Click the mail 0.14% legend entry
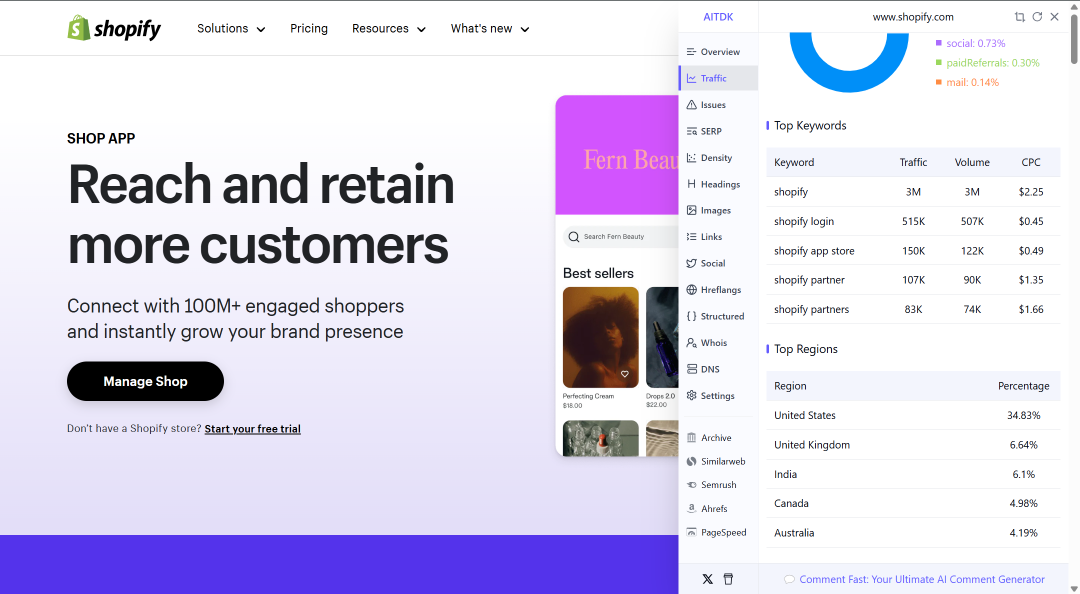This screenshot has width=1080, height=594. [x=967, y=82]
